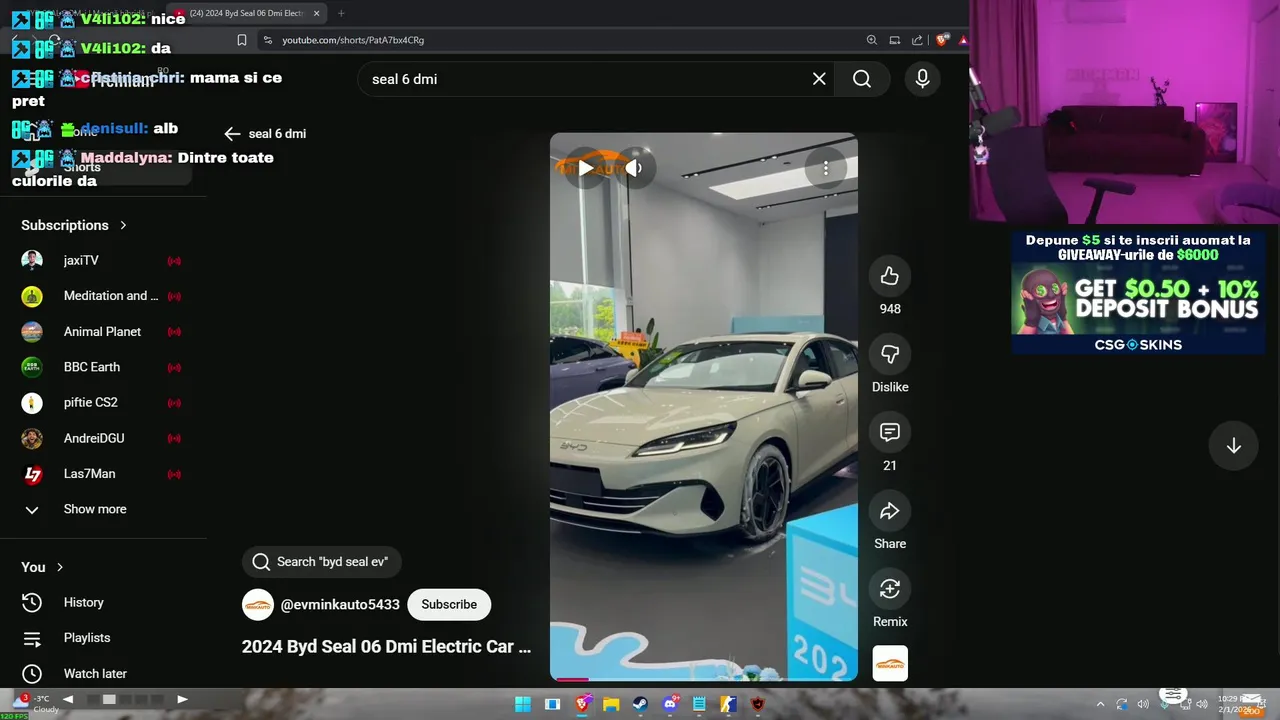Click the Search "byd seal ev" chip

click(321, 562)
